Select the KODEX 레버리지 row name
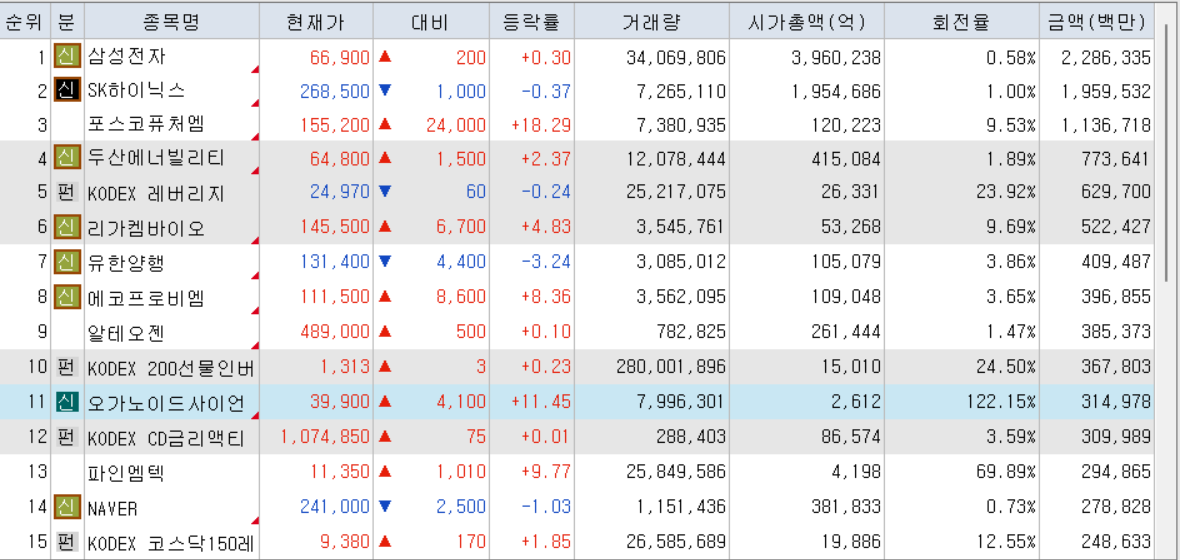The height and width of the screenshot is (560, 1180). point(155,194)
